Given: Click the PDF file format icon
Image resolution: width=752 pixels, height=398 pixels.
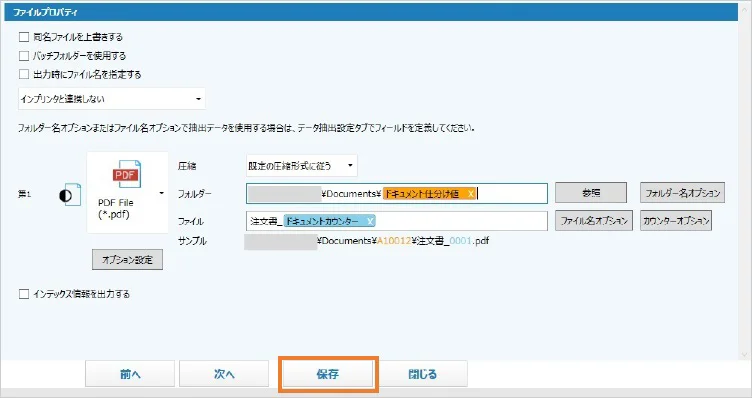Looking at the screenshot, I should tap(127, 175).
